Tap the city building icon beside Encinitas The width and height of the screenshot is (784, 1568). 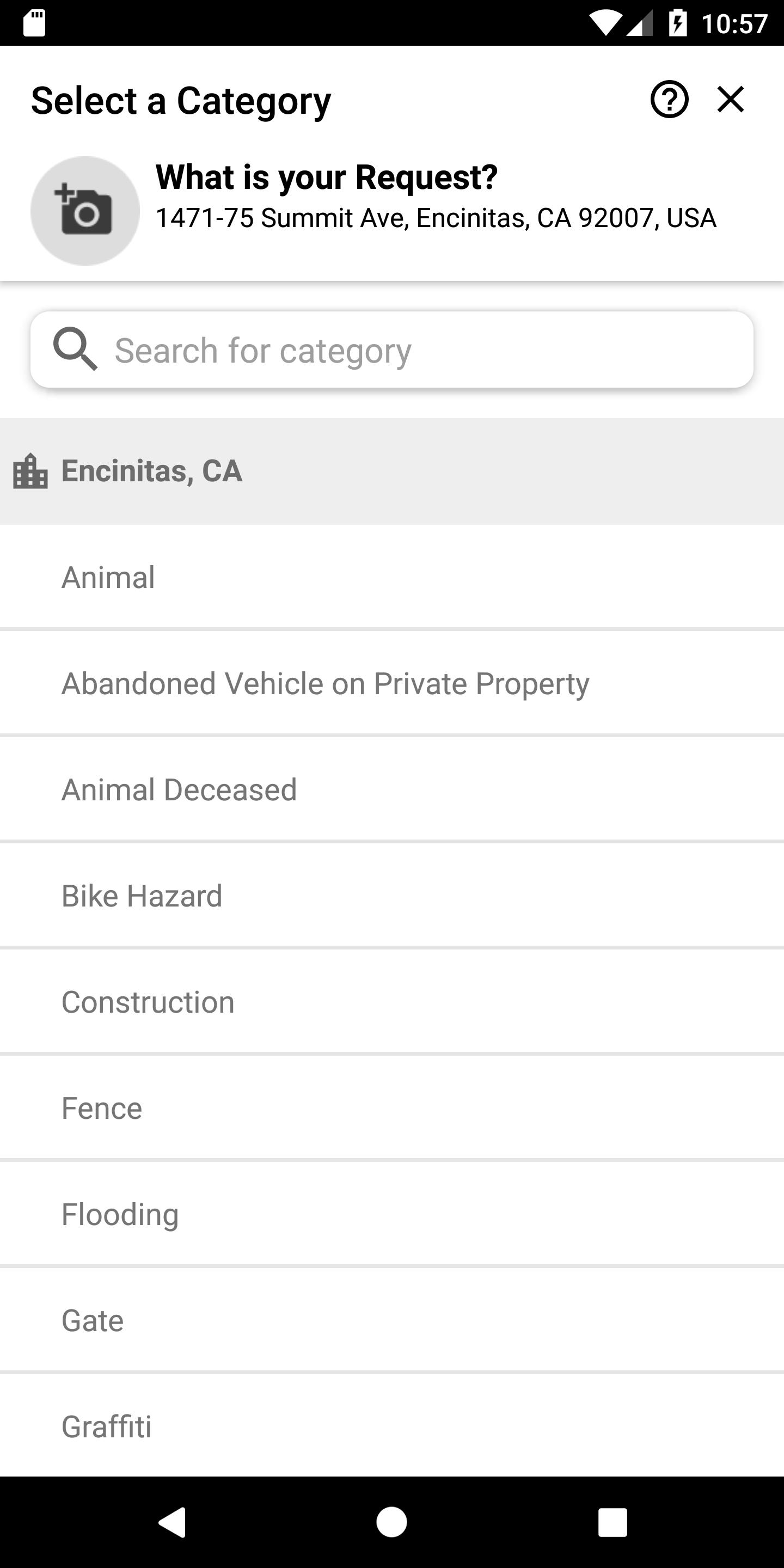tap(30, 471)
